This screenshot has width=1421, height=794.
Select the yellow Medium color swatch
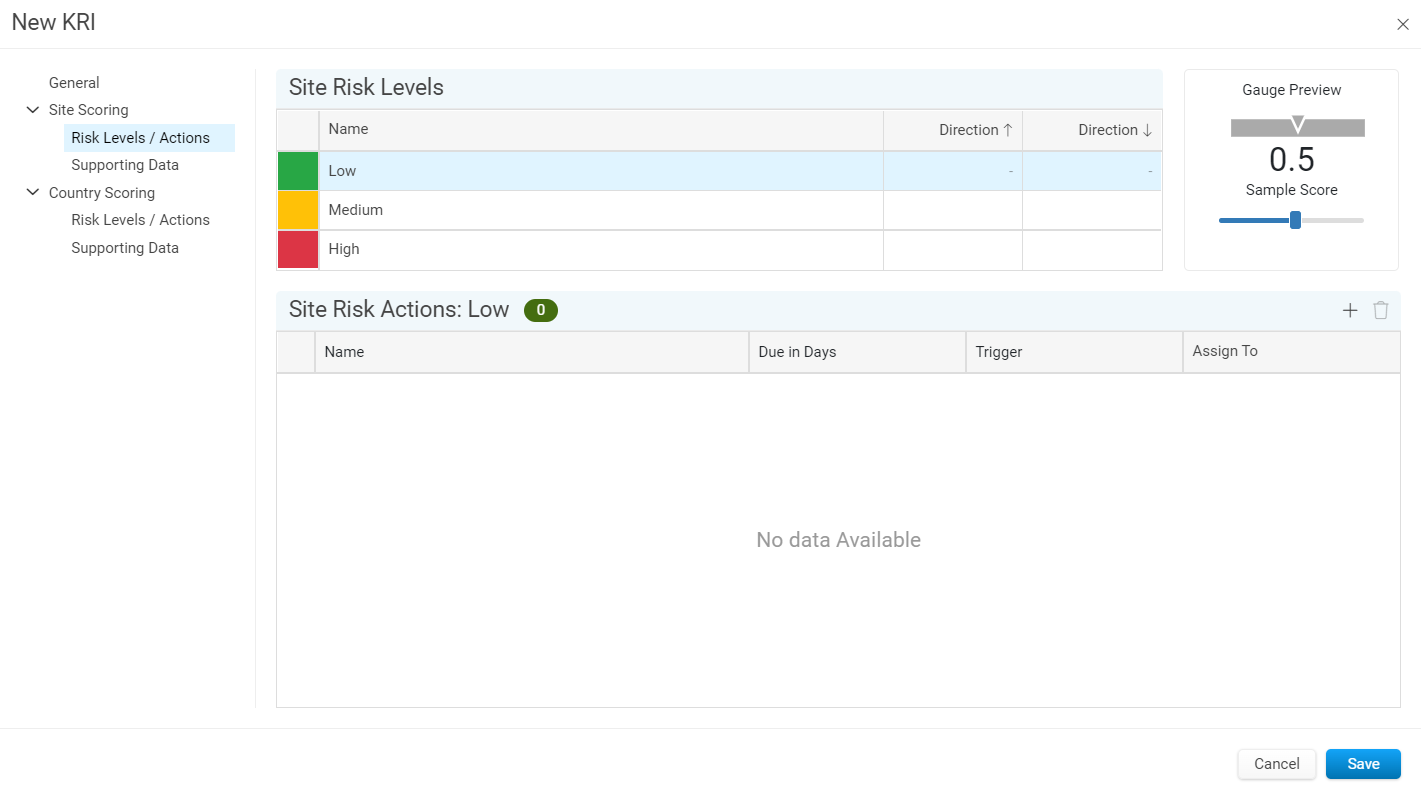(x=298, y=210)
